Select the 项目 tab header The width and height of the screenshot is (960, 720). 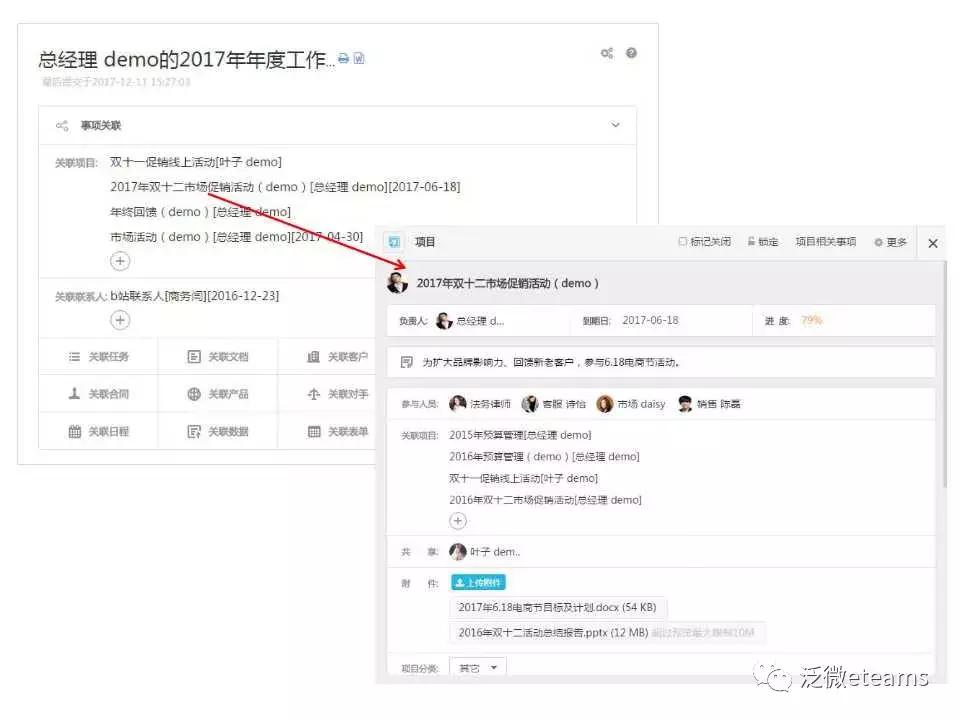(x=424, y=241)
